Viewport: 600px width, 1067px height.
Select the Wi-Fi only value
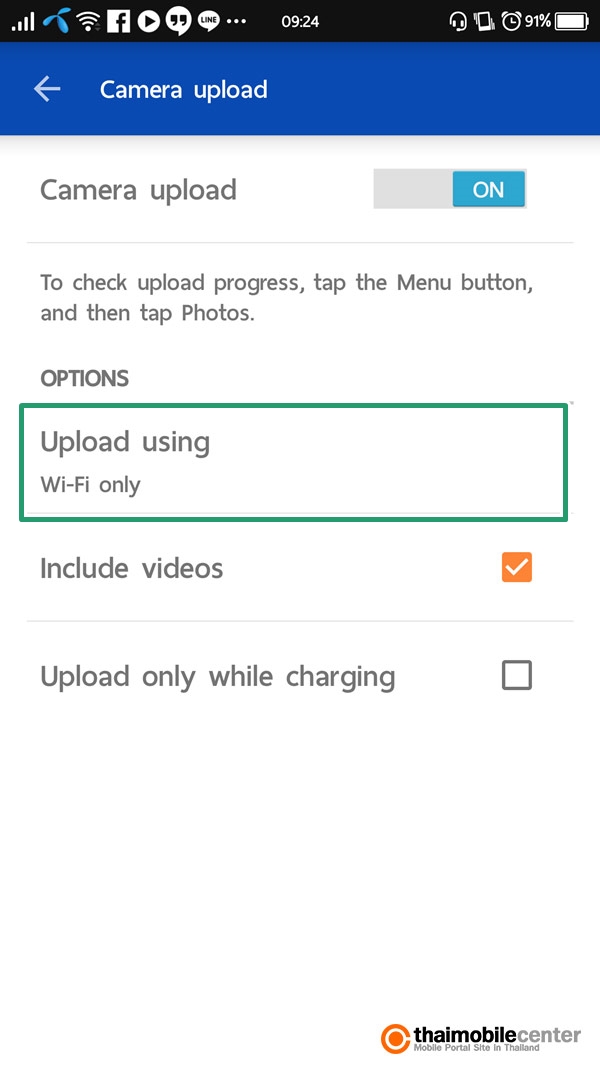tap(90, 485)
